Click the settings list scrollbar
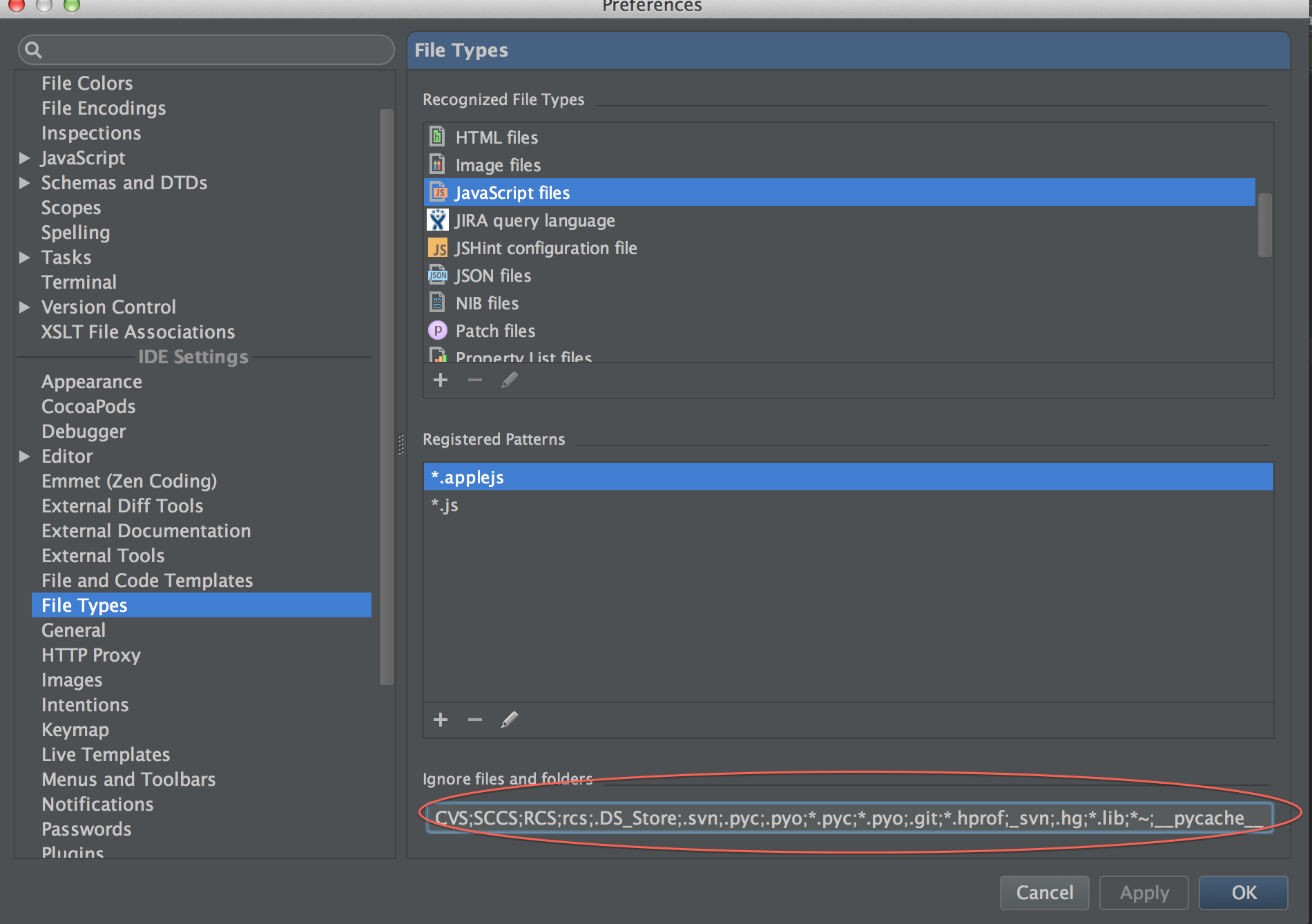This screenshot has width=1312, height=924. click(386, 397)
